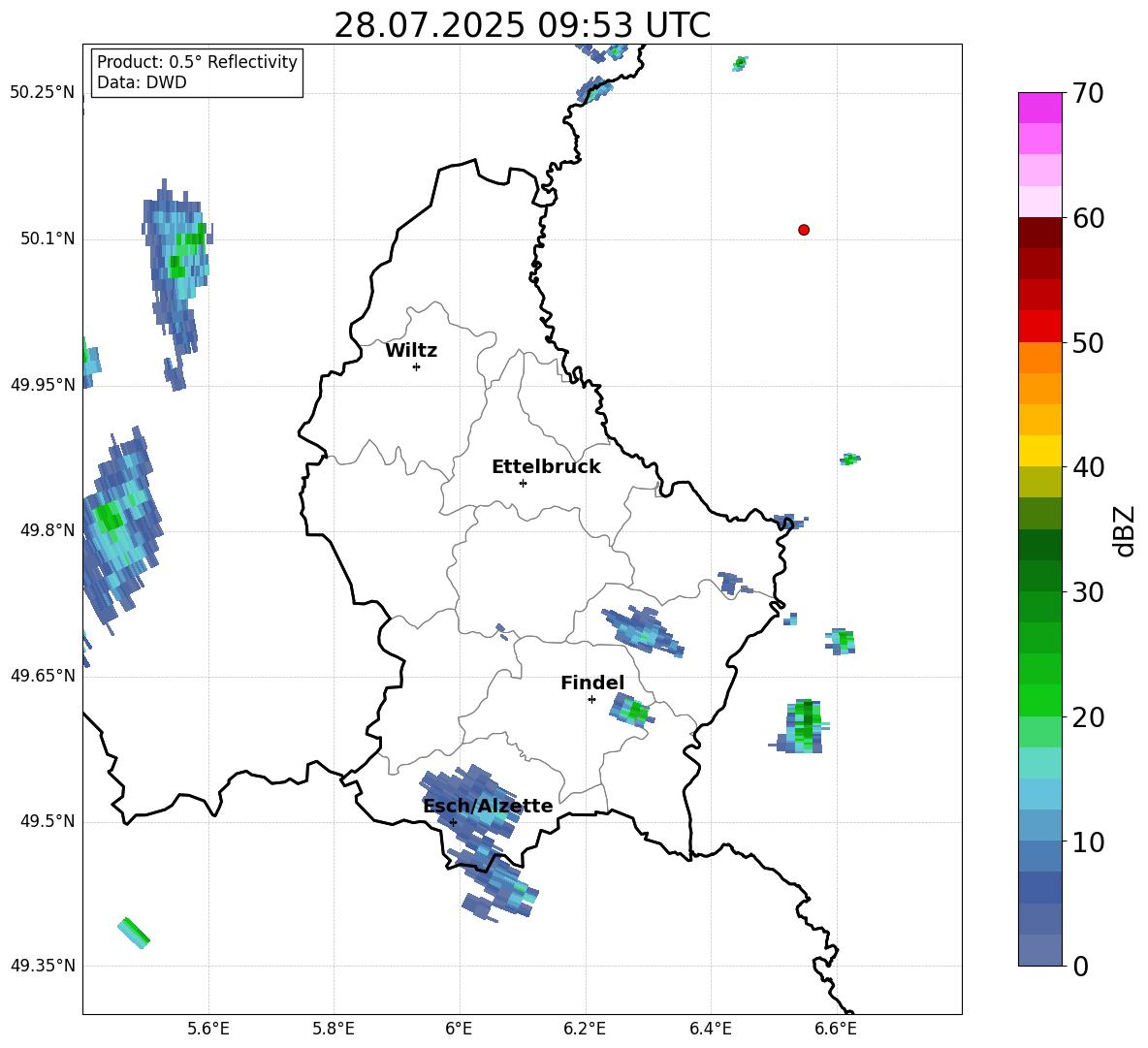Click the yellow colorbar segment just above 40
Image resolution: width=1148 pixels, height=1048 pixels.
1039,451
